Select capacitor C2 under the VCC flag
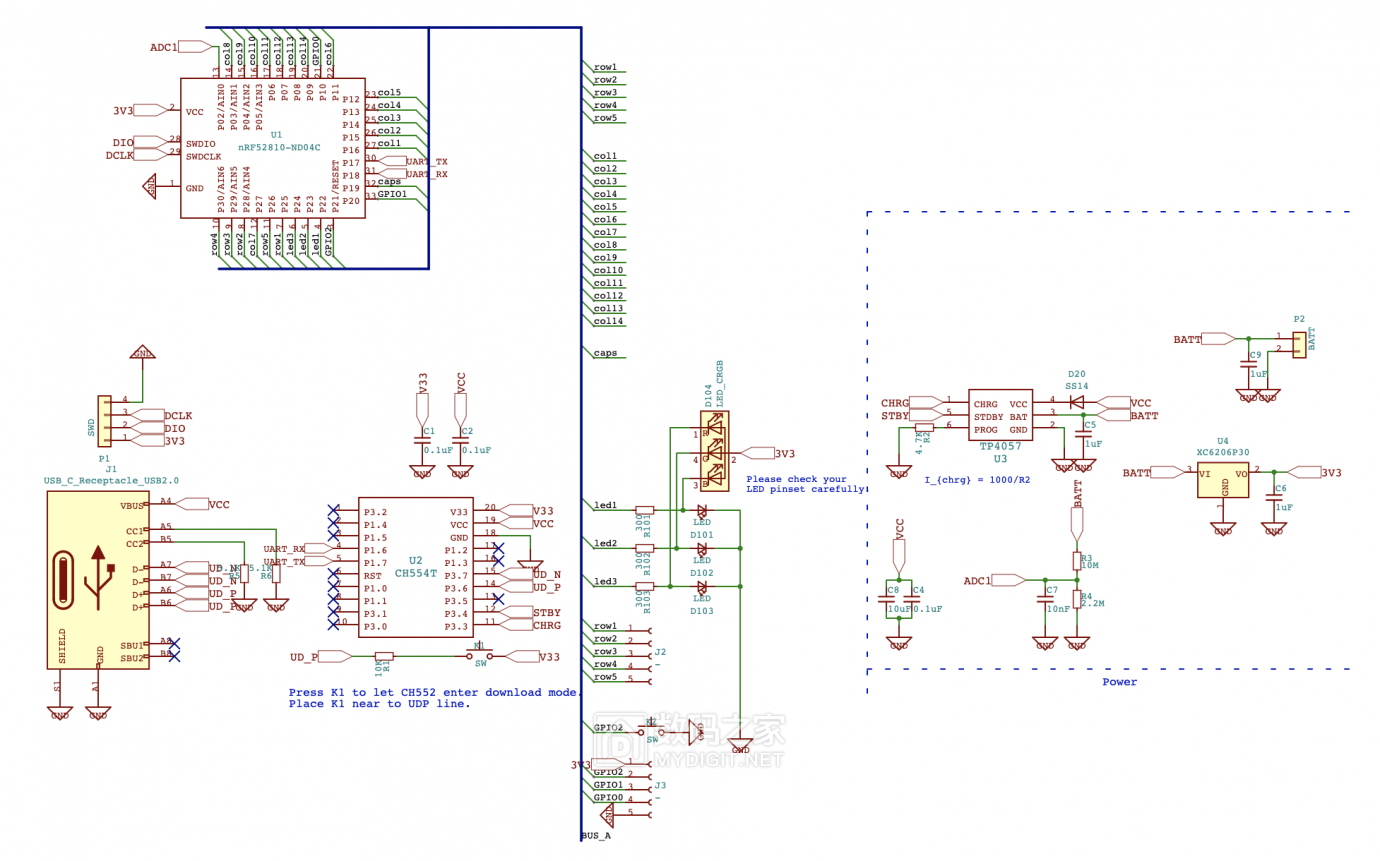The image size is (1380, 861). 460,440
